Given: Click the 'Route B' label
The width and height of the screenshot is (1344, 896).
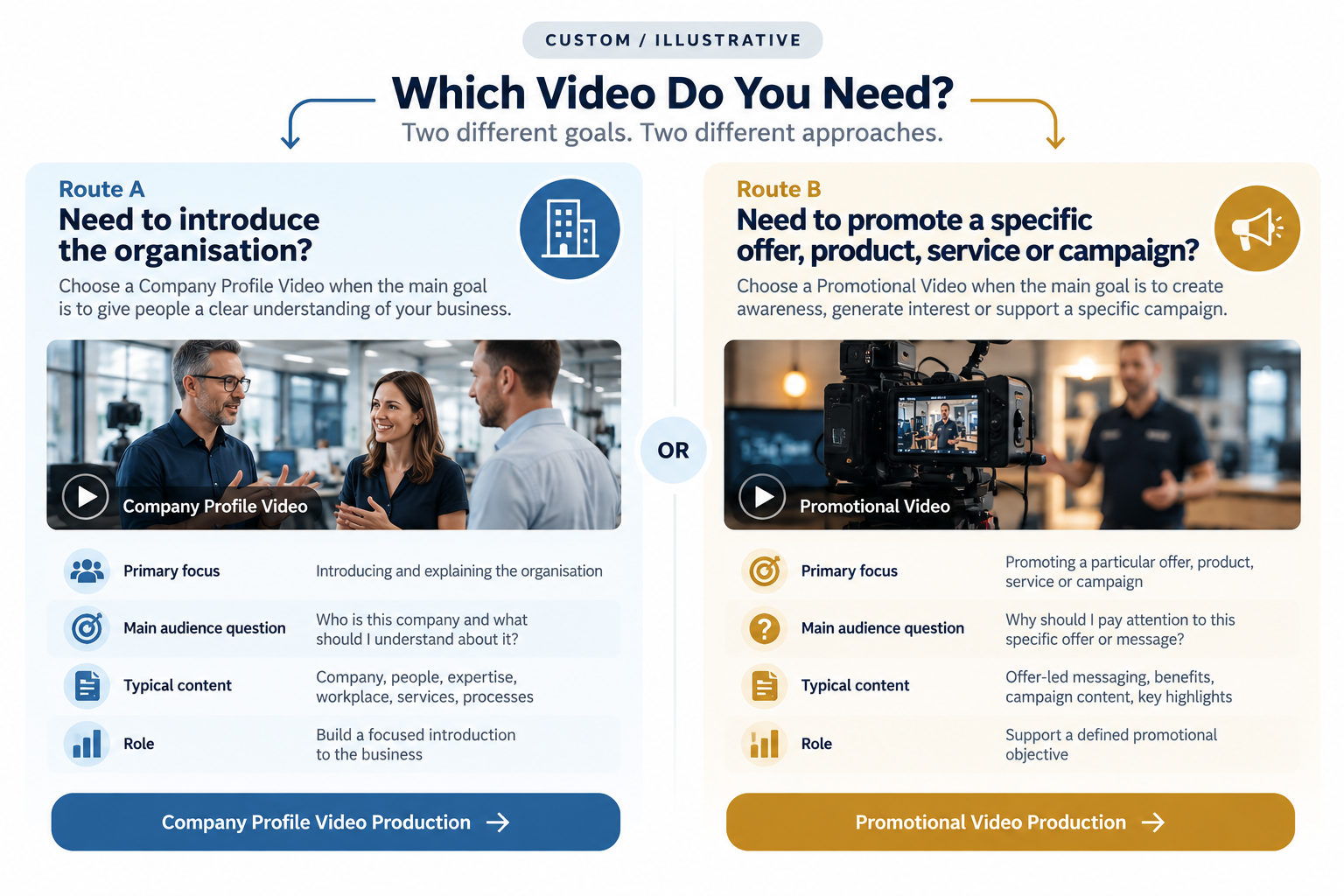Looking at the screenshot, I should [x=779, y=190].
